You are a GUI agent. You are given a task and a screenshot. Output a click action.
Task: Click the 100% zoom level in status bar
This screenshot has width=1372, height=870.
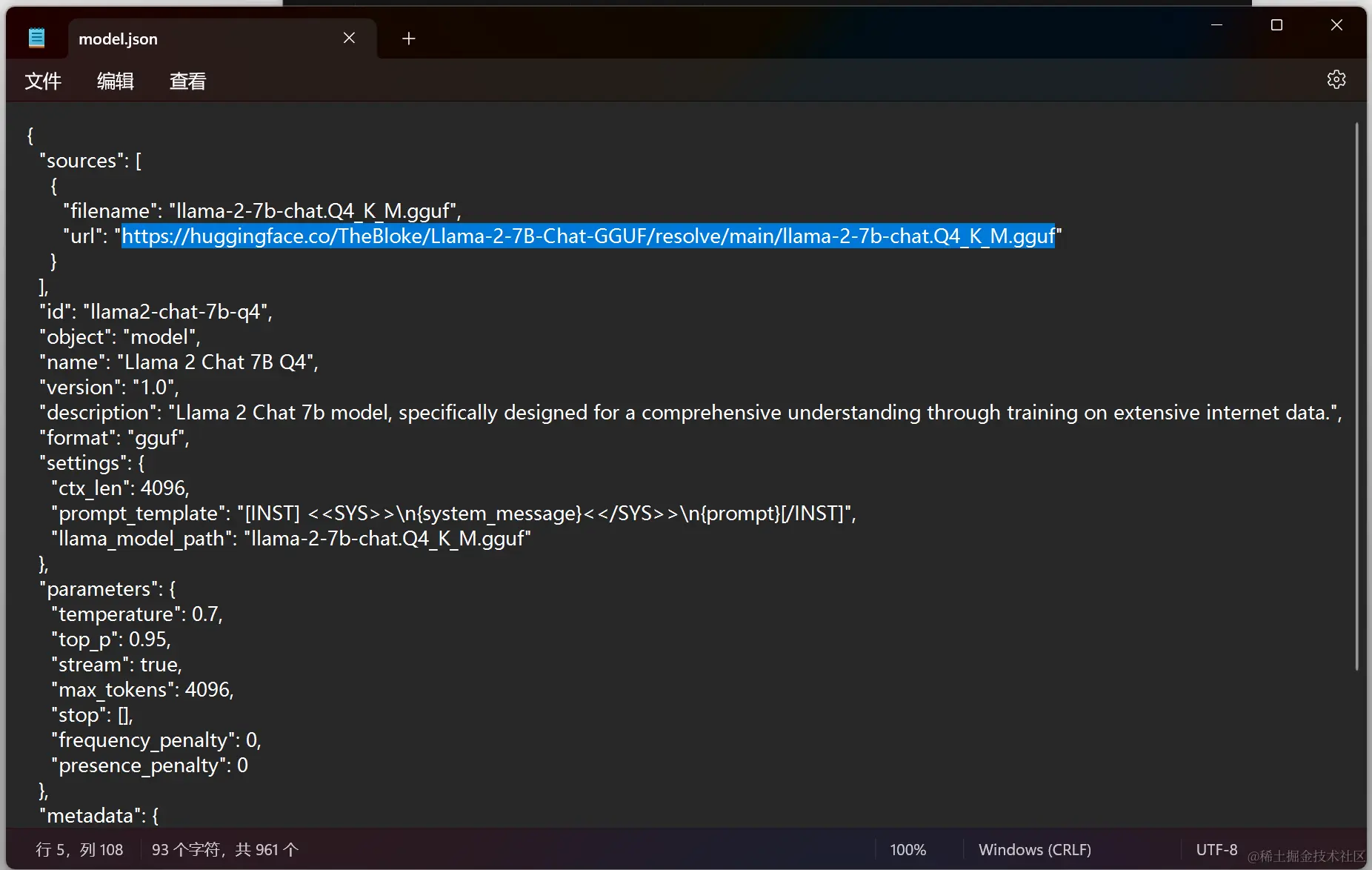(908, 849)
